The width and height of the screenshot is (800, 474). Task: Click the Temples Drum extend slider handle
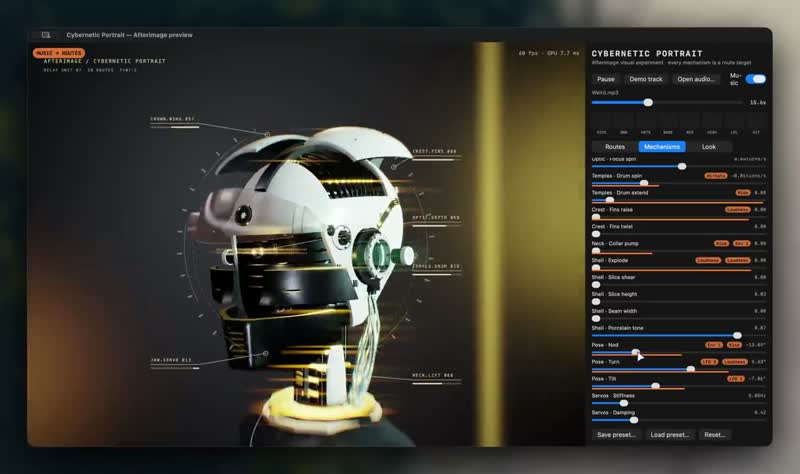tap(609, 200)
